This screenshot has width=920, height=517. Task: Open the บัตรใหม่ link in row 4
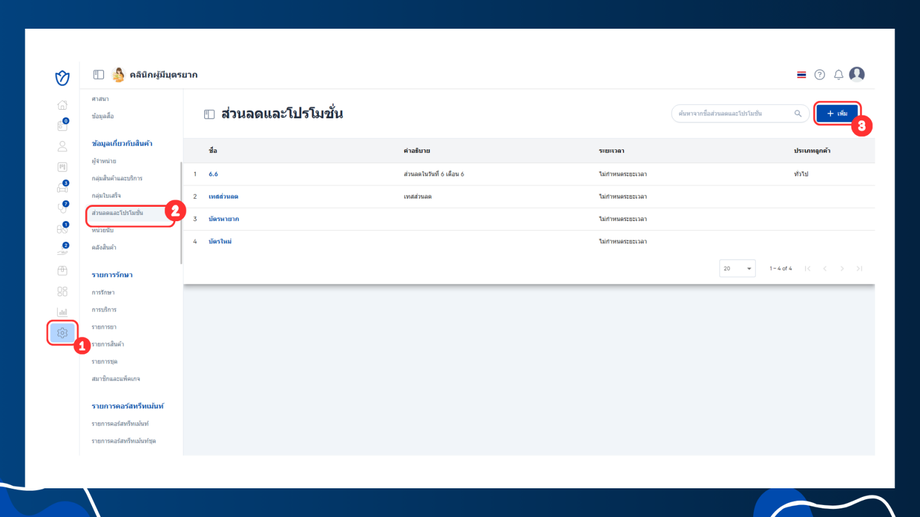pyautogui.click(x=220, y=241)
